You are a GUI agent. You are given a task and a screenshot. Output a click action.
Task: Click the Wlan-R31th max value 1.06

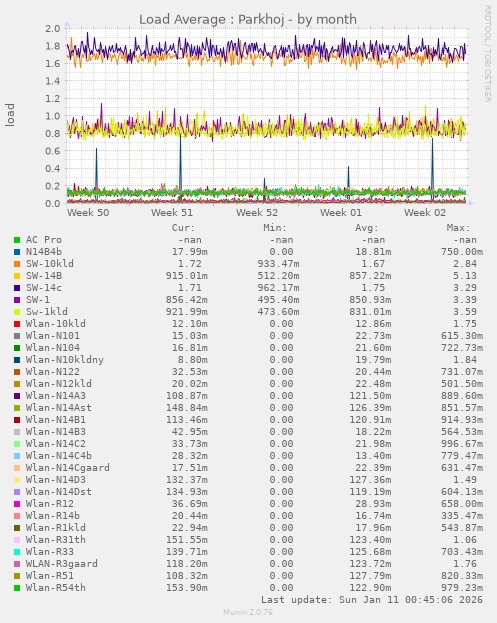[465, 540]
